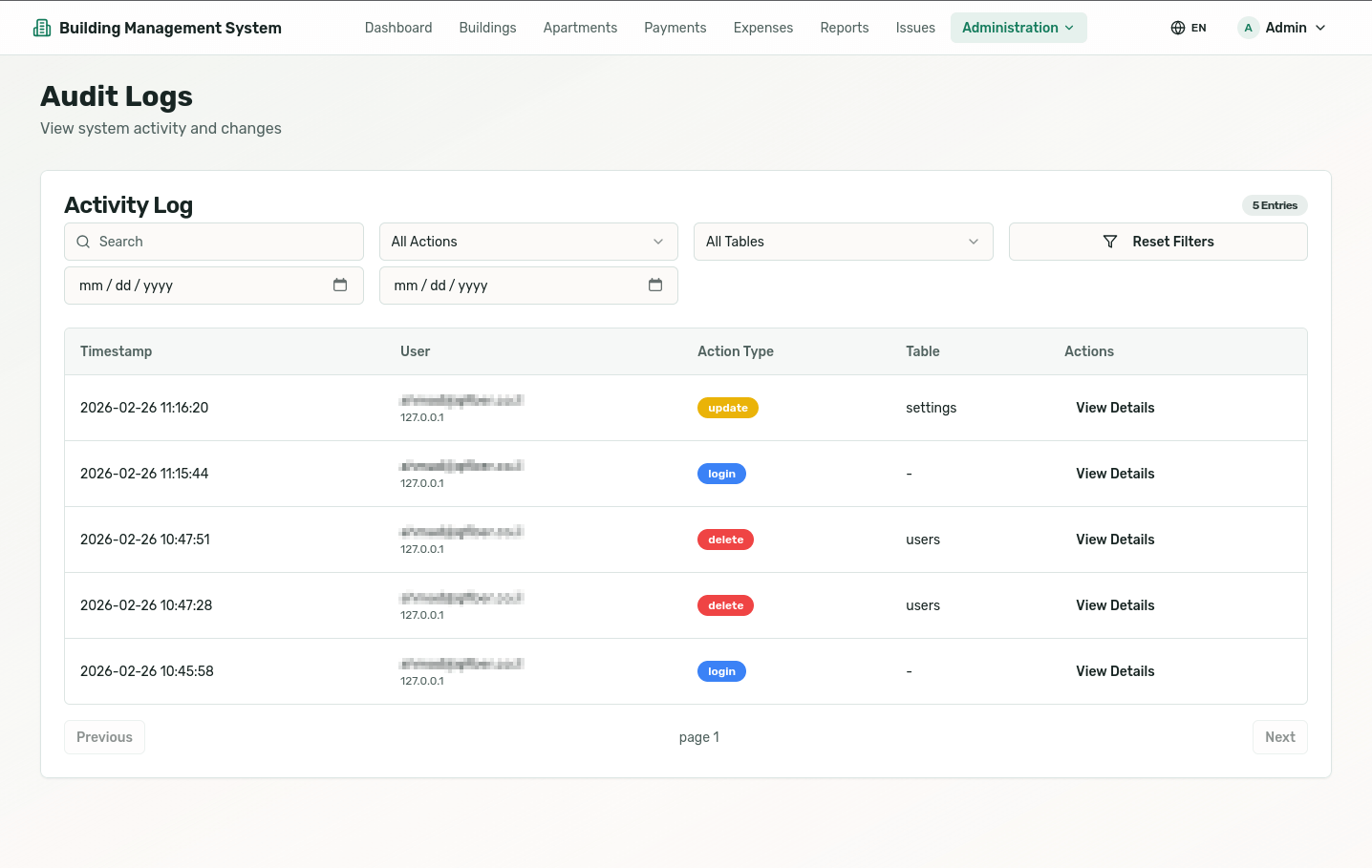
Task: View Details for the settings update entry
Action: 1115,408
